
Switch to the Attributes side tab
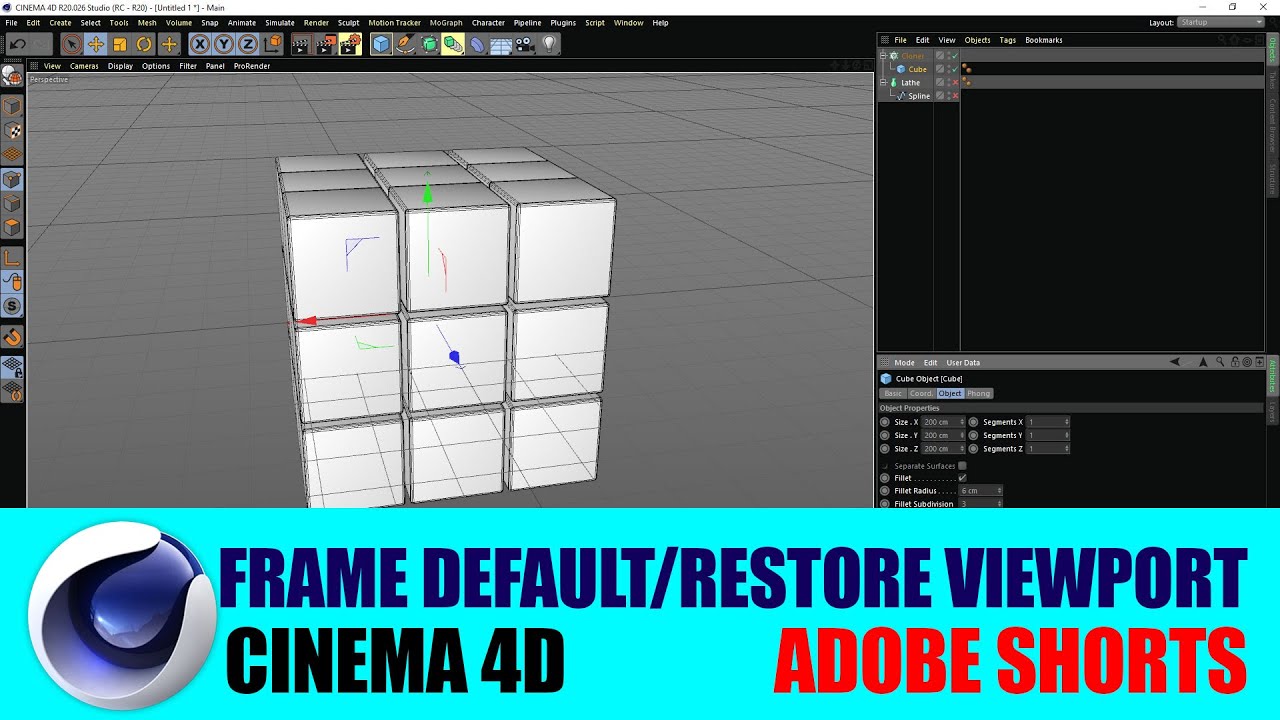(x=1272, y=377)
